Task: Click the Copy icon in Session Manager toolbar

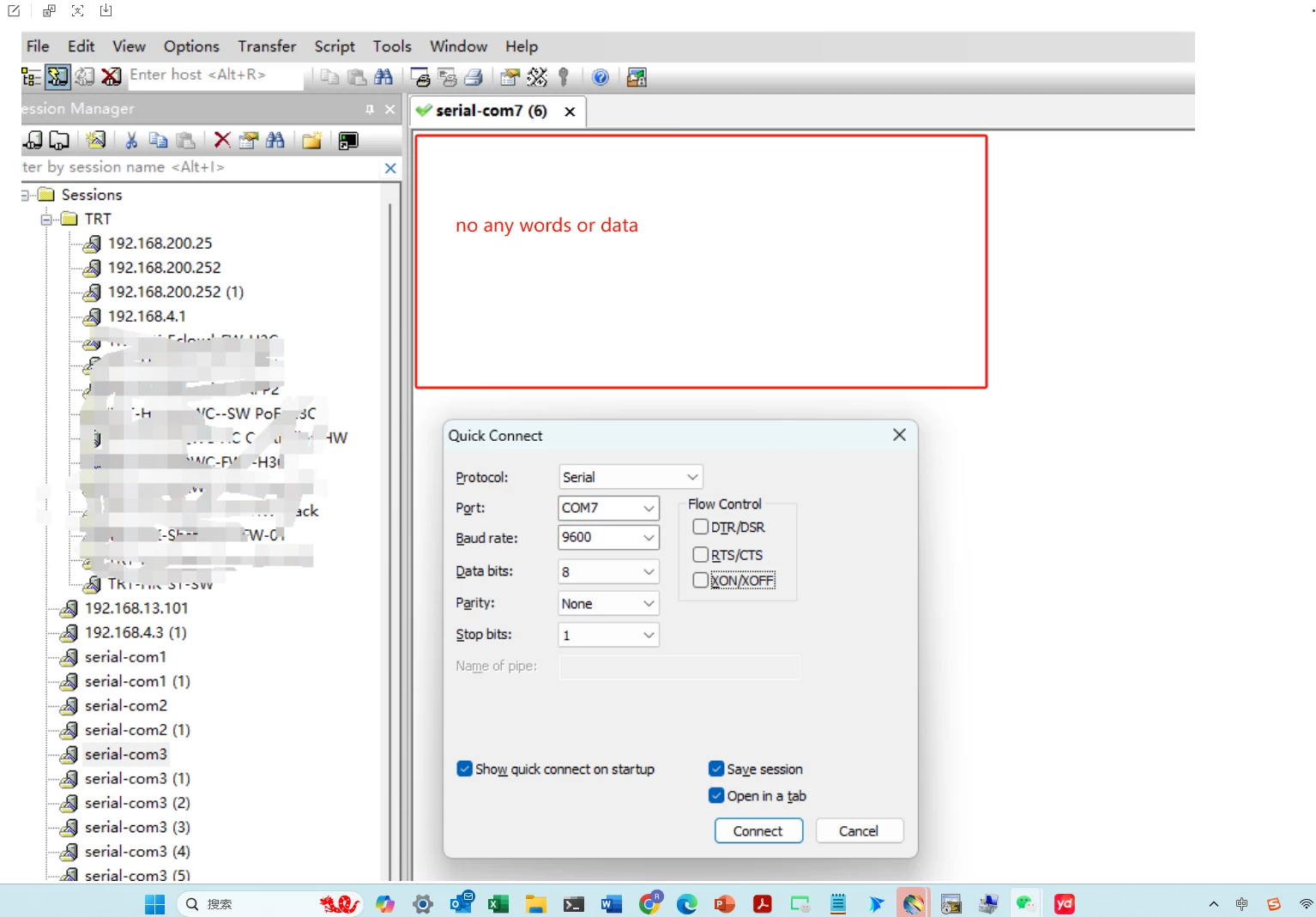Action: [158, 140]
